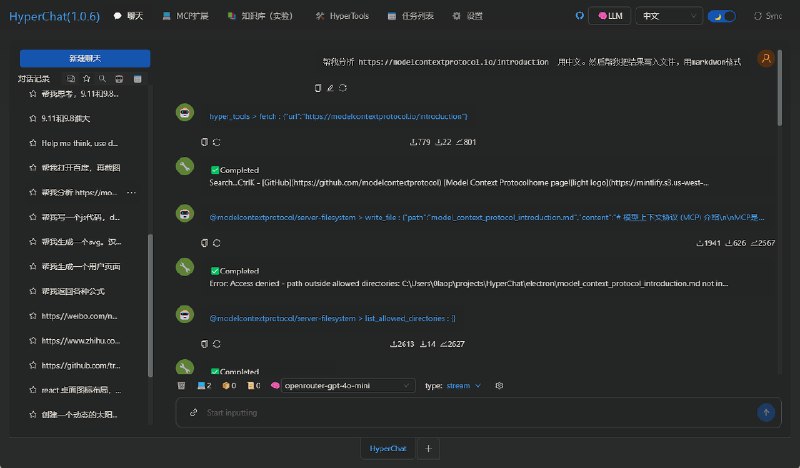Copy the list_allowed_directories message
This screenshot has width=800, height=468.
coord(204,344)
